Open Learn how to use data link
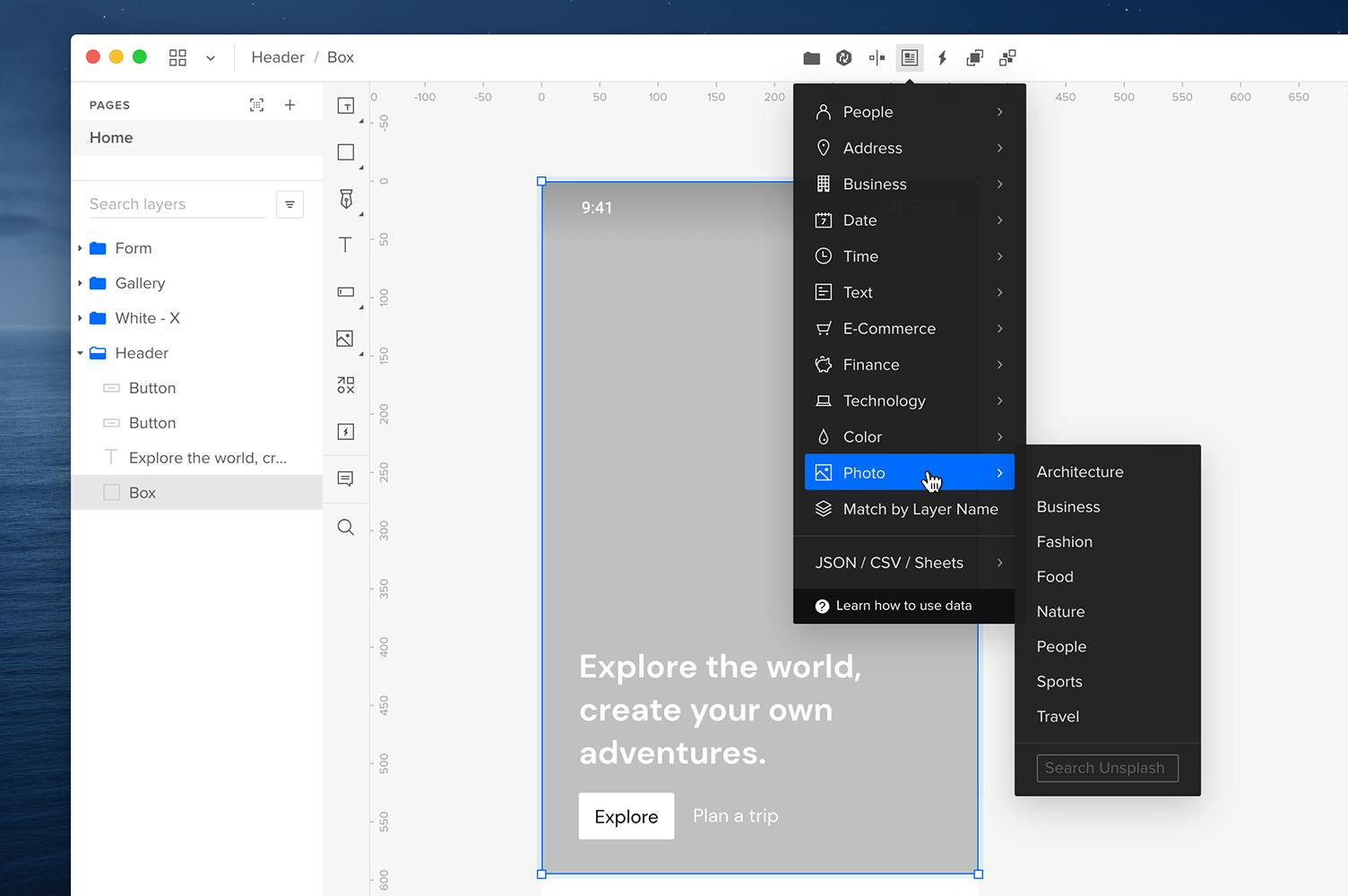The width and height of the screenshot is (1348, 896). [x=903, y=606]
